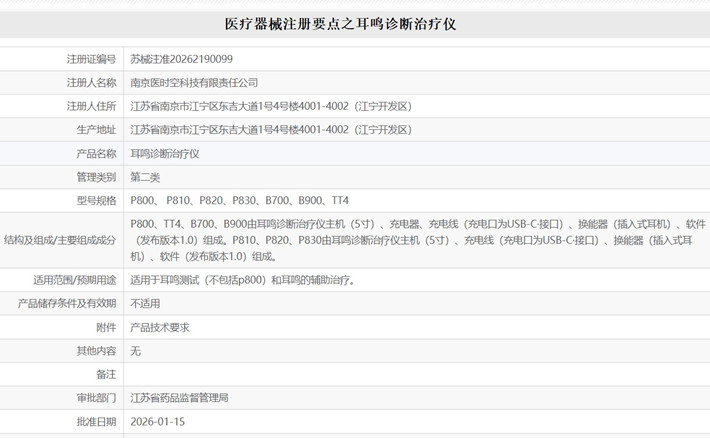This screenshot has width=710, height=438.
Task: Select registration number 苏械注准20262190099
Action: [x=181, y=59]
